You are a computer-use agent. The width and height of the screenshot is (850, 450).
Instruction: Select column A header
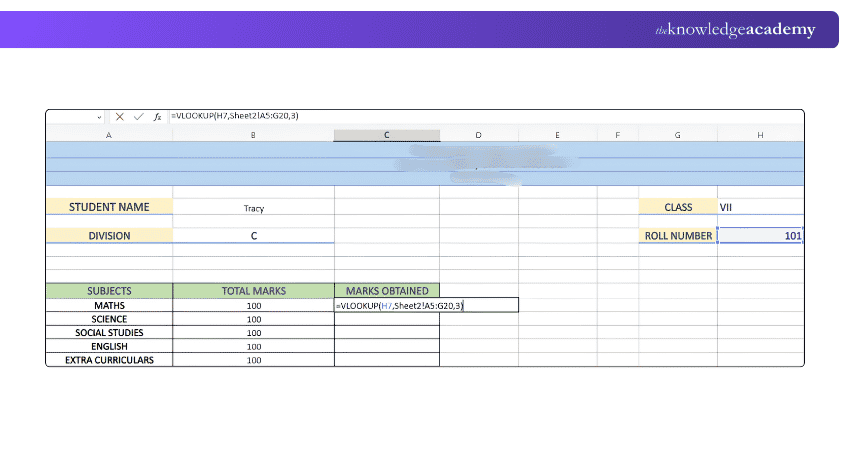(x=109, y=135)
